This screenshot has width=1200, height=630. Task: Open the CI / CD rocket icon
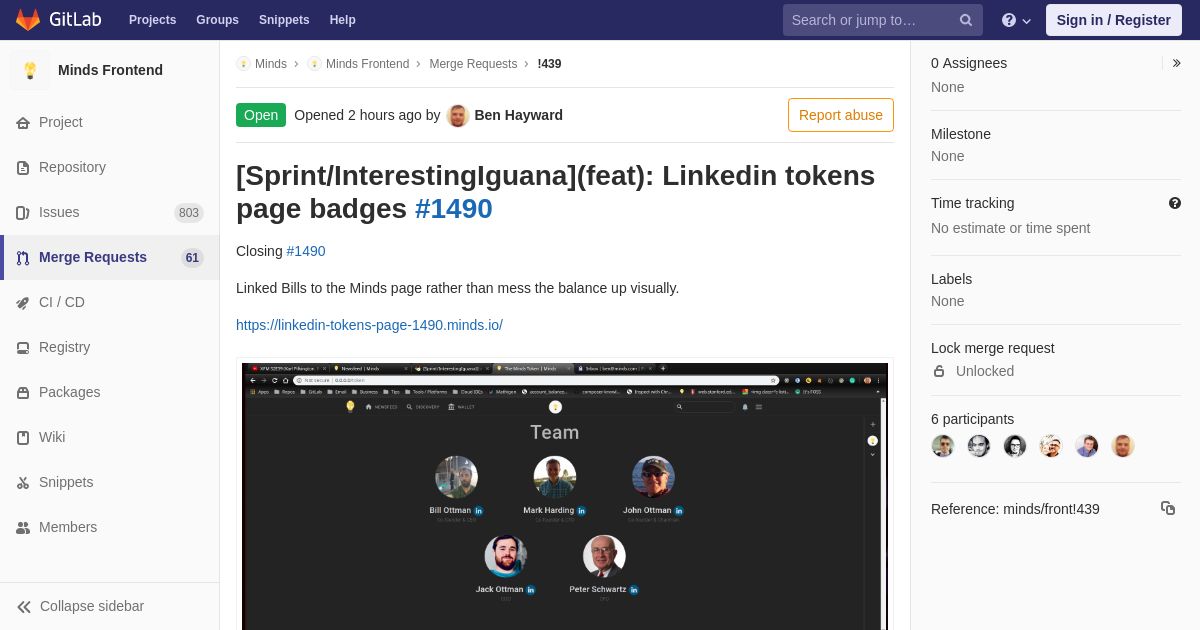pyautogui.click(x=23, y=303)
